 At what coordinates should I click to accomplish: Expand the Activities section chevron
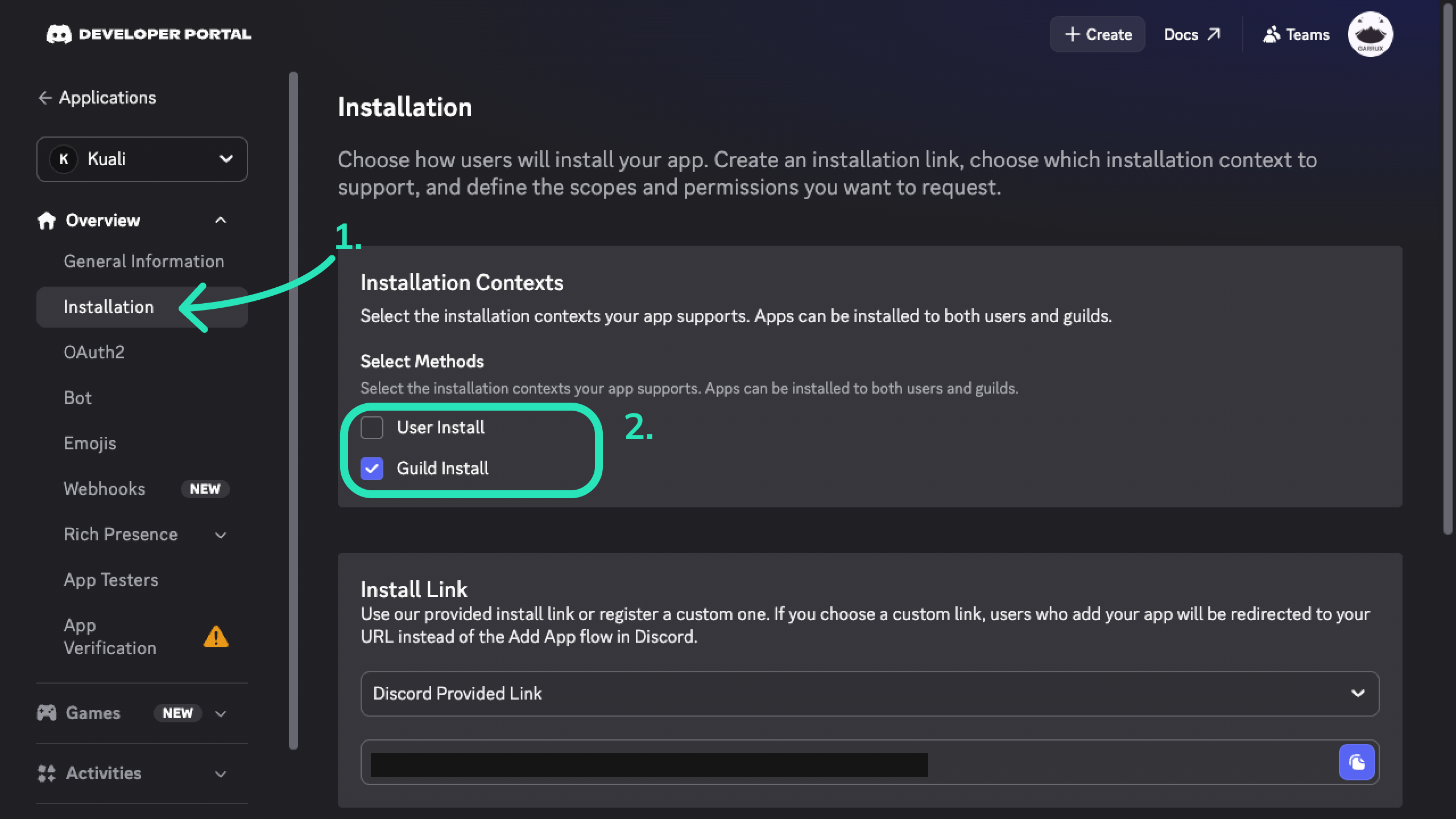pyautogui.click(x=221, y=773)
